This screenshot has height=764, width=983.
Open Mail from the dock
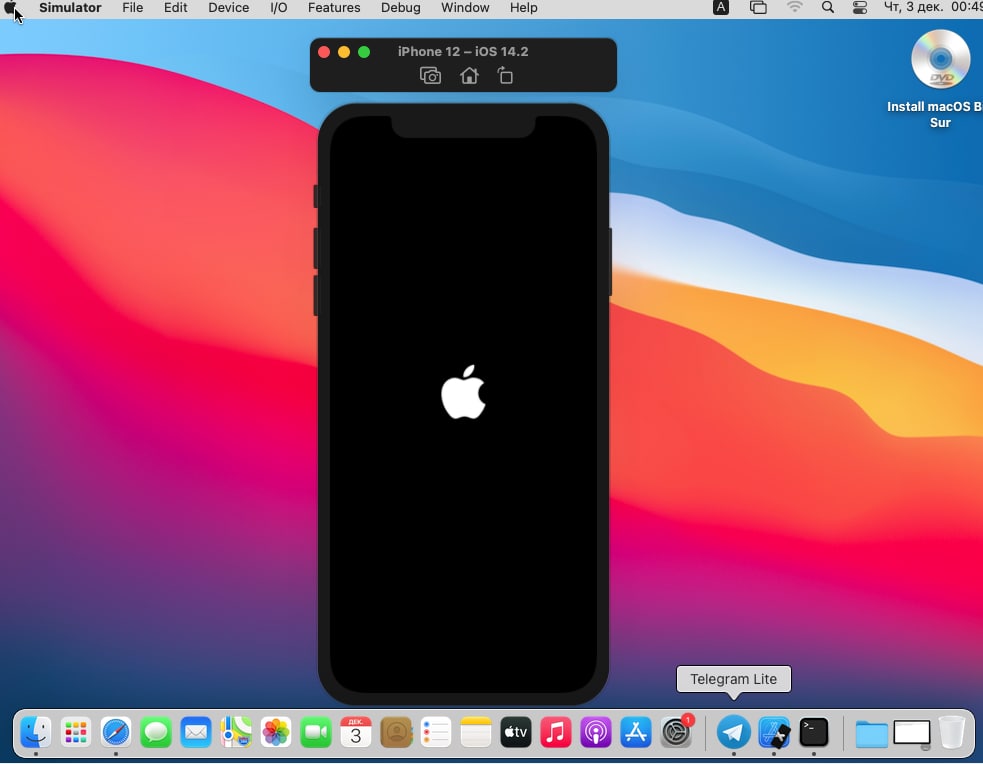pyautogui.click(x=196, y=731)
